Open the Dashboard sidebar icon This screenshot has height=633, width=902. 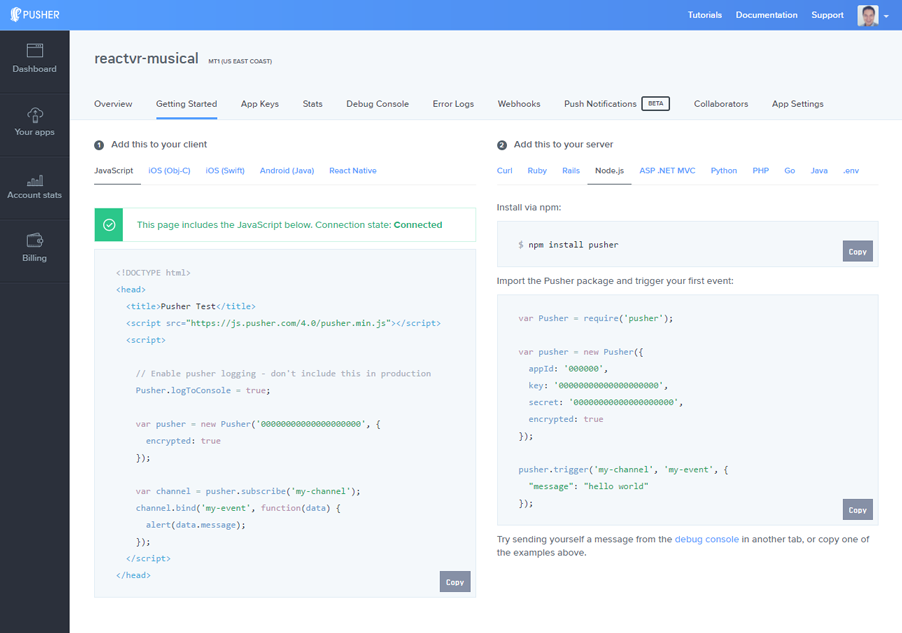(x=35, y=51)
